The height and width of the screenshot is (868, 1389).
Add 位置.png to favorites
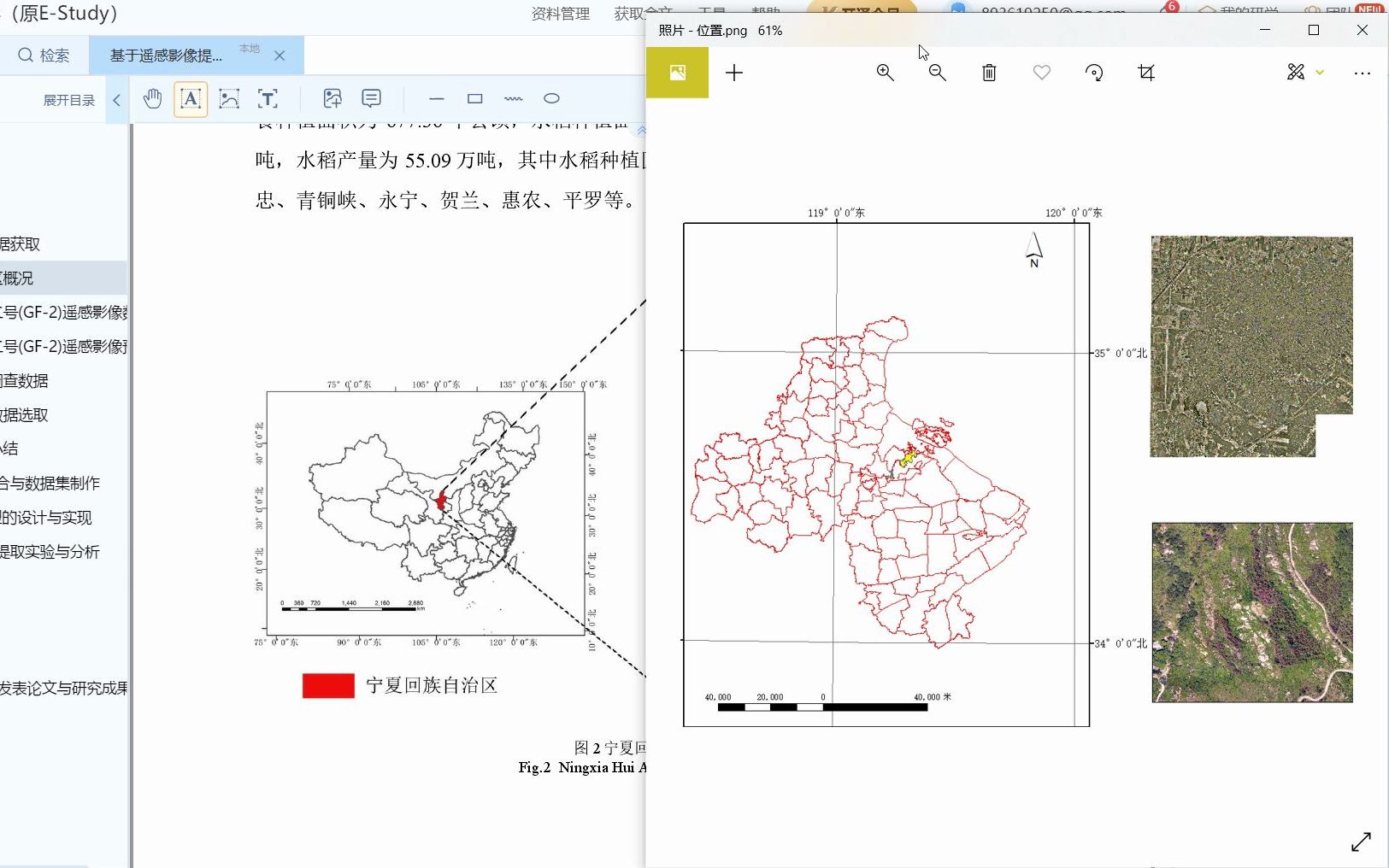tap(1041, 73)
